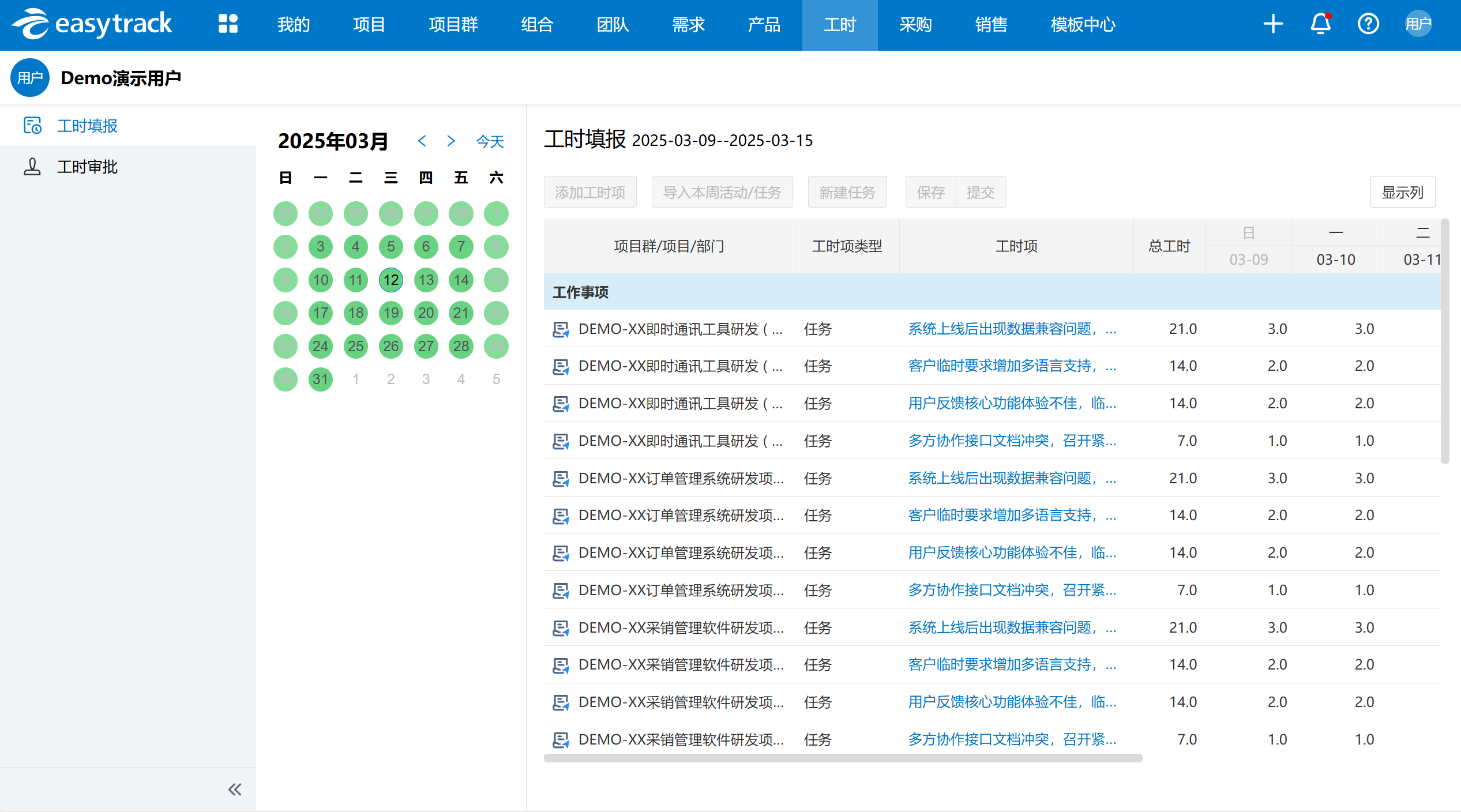Click the 工时审批 stamp icon
The image size is (1461, 812).
[x=32, y=167]
